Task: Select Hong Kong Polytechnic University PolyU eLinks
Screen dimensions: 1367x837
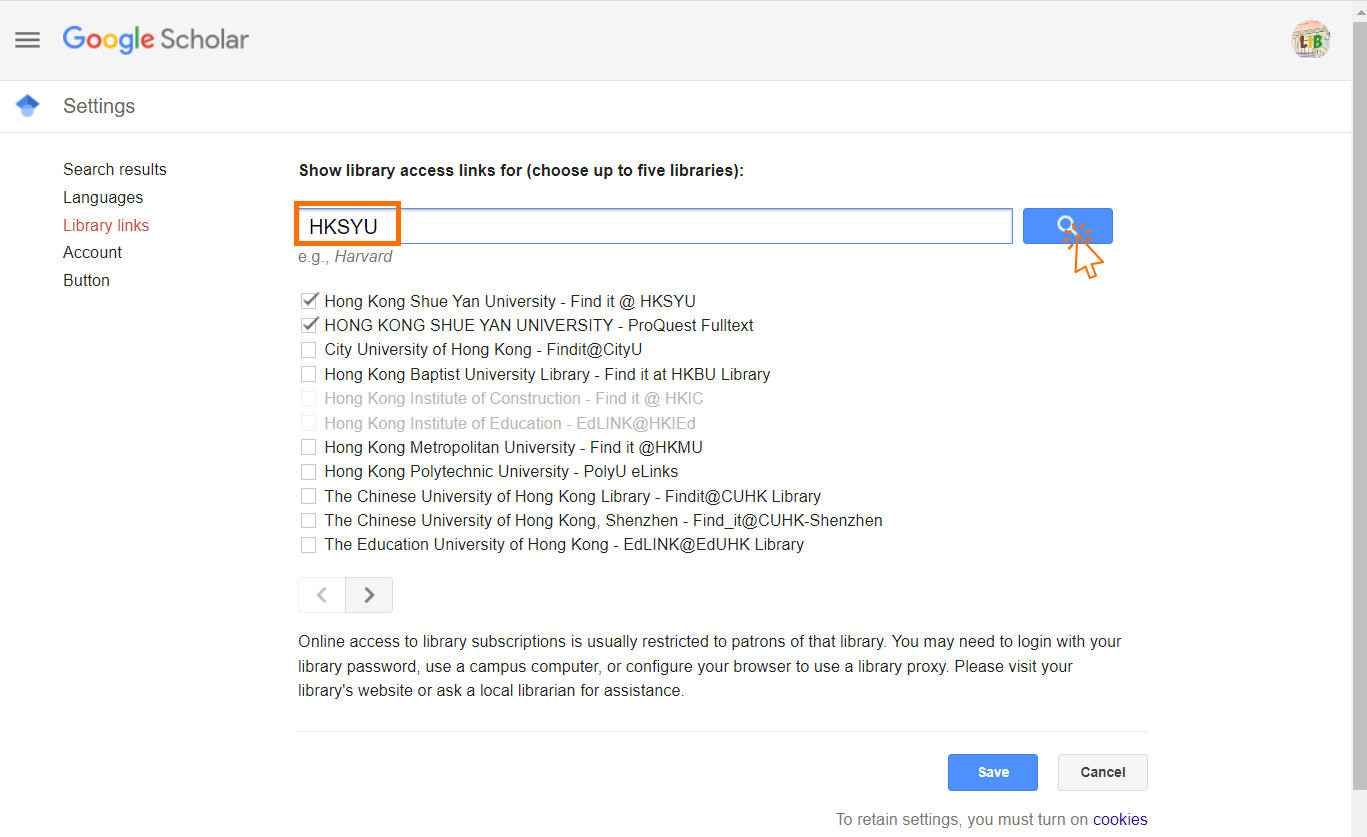Action: tap(309, 472)
